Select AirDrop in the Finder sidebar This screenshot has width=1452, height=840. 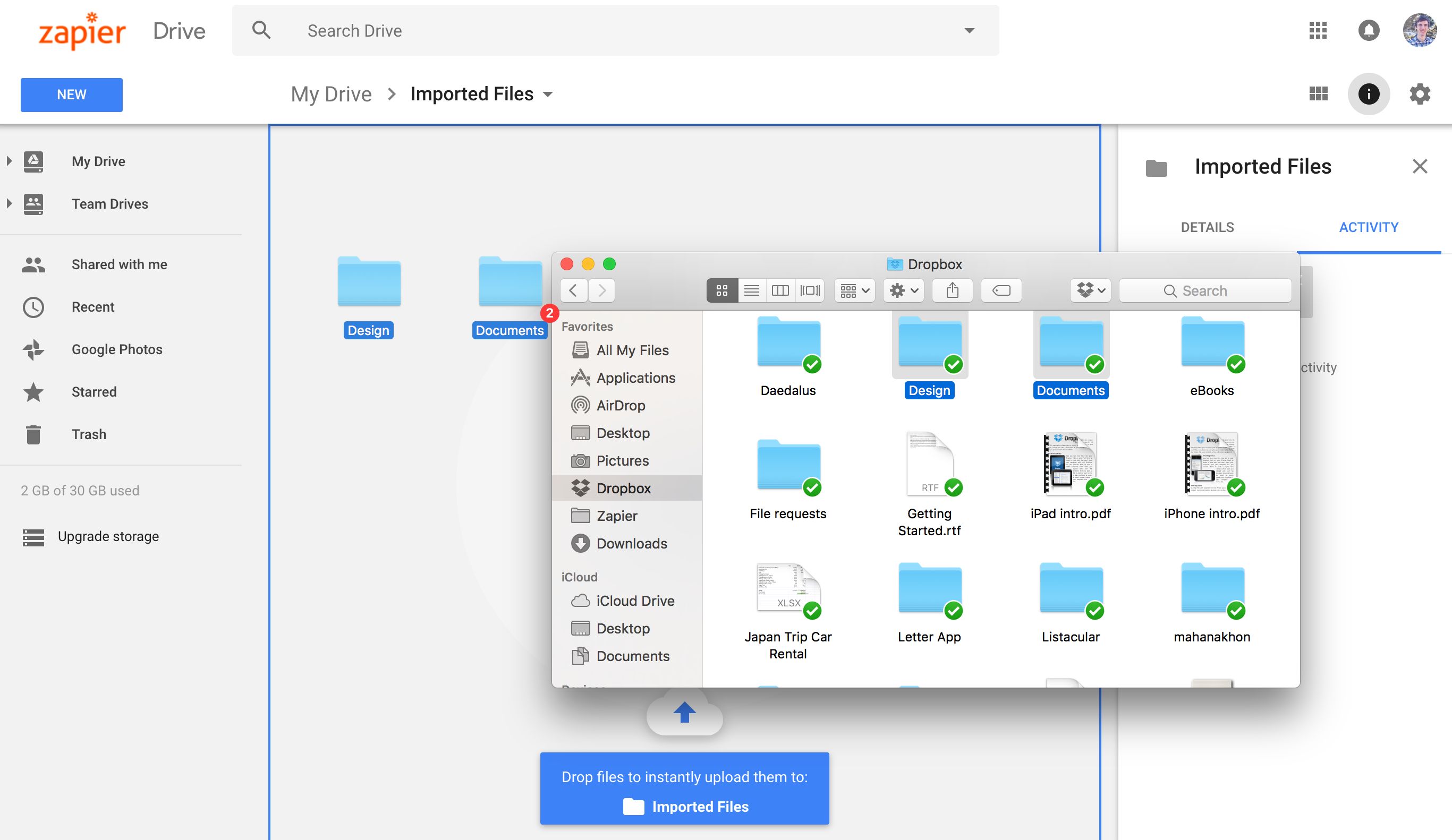[x=621, y=405]
